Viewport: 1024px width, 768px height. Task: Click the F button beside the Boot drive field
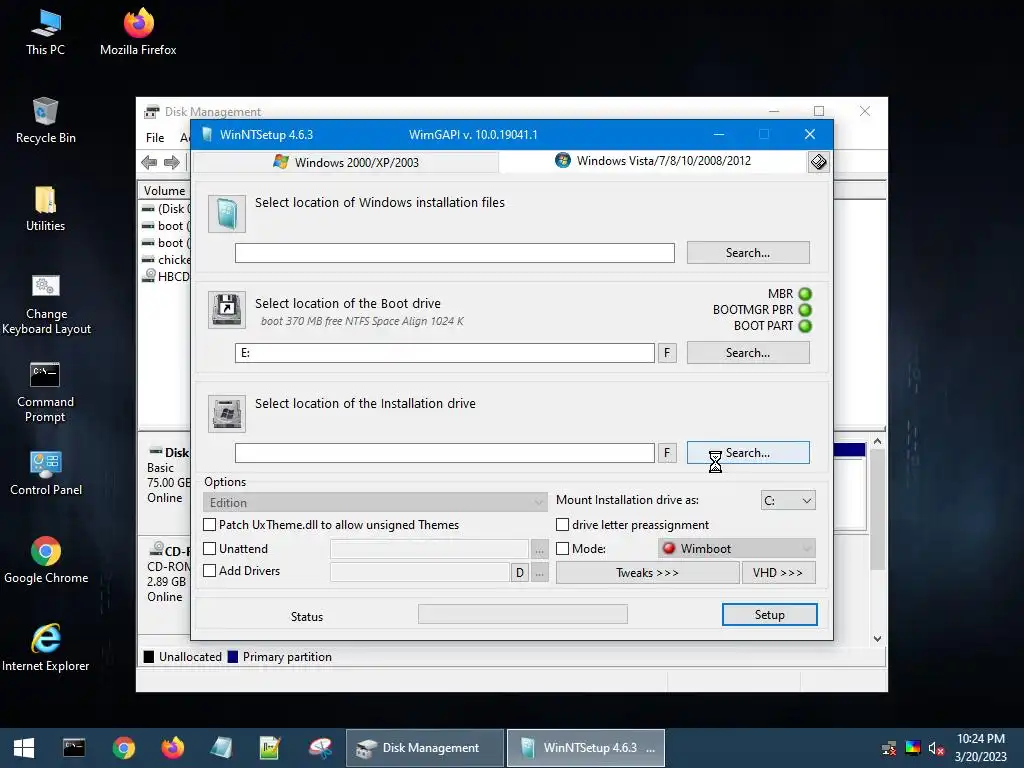(667, 353)
